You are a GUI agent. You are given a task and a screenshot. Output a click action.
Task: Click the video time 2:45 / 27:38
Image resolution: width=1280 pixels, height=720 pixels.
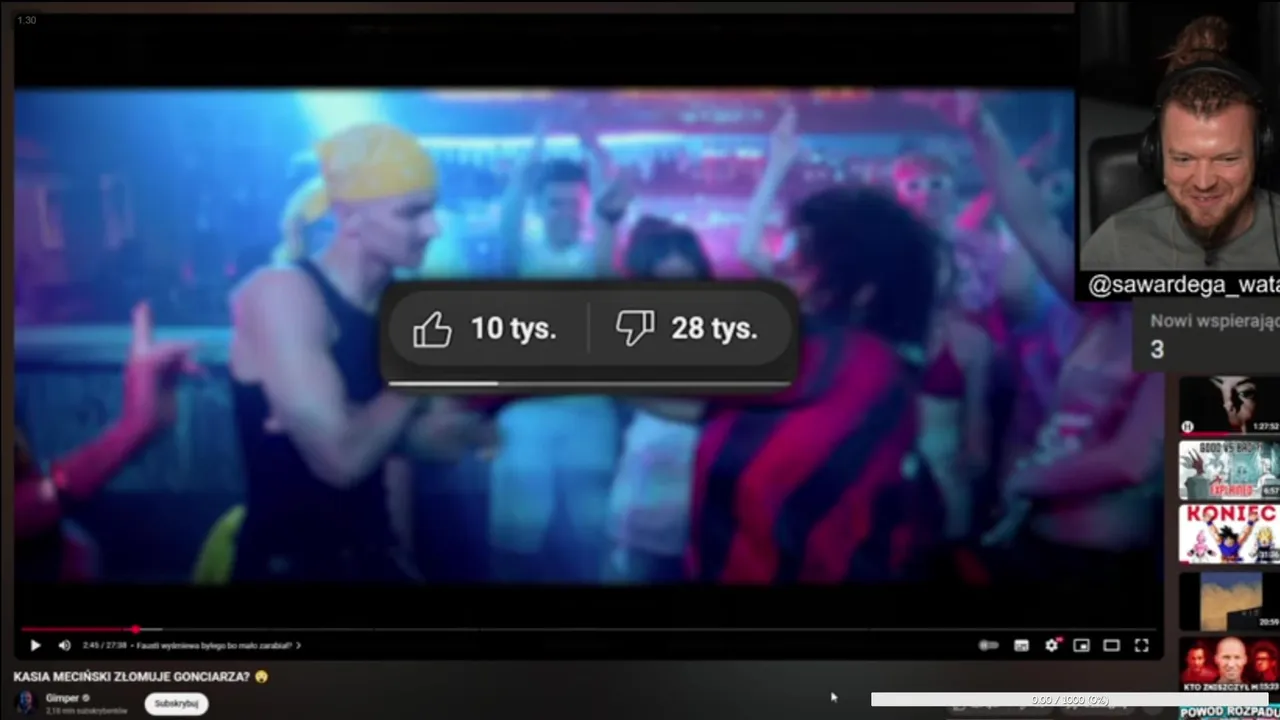(105, 646)
